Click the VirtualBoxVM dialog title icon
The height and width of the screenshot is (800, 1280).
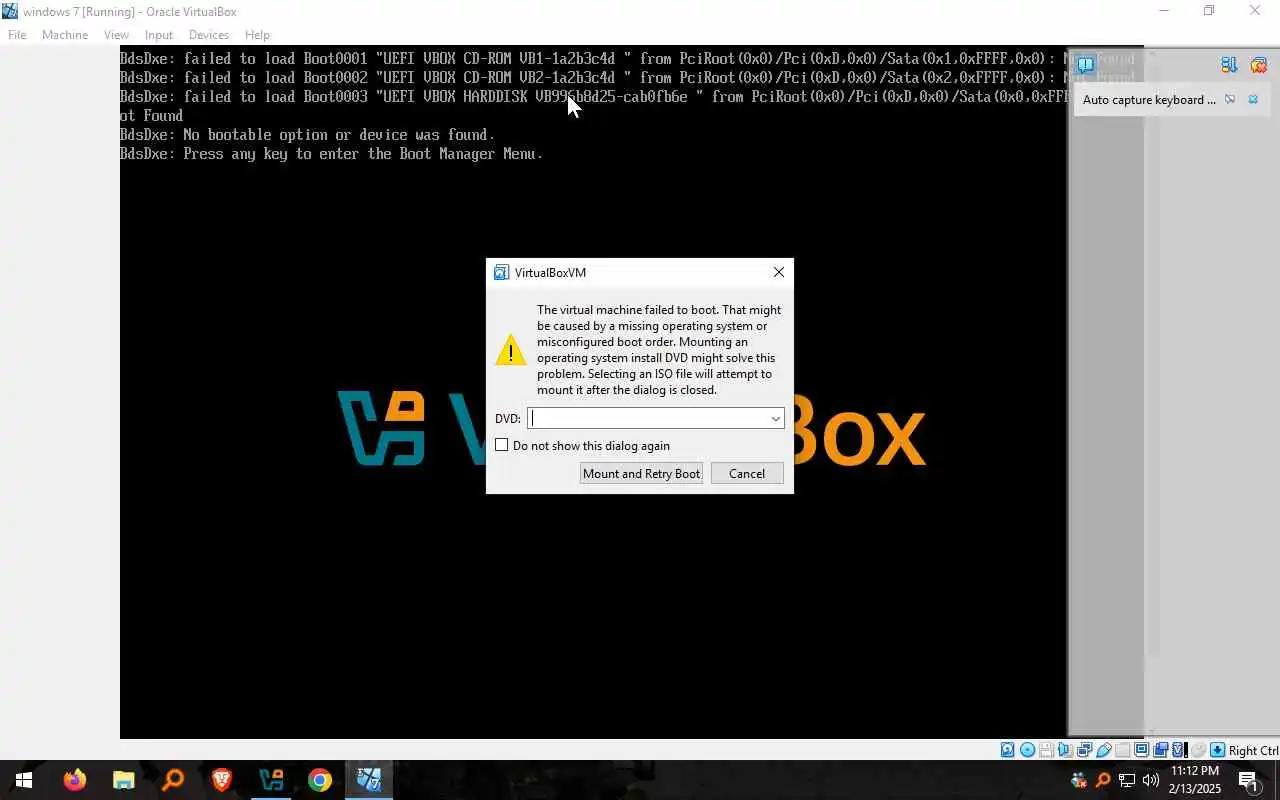click(x=502, y=272)
